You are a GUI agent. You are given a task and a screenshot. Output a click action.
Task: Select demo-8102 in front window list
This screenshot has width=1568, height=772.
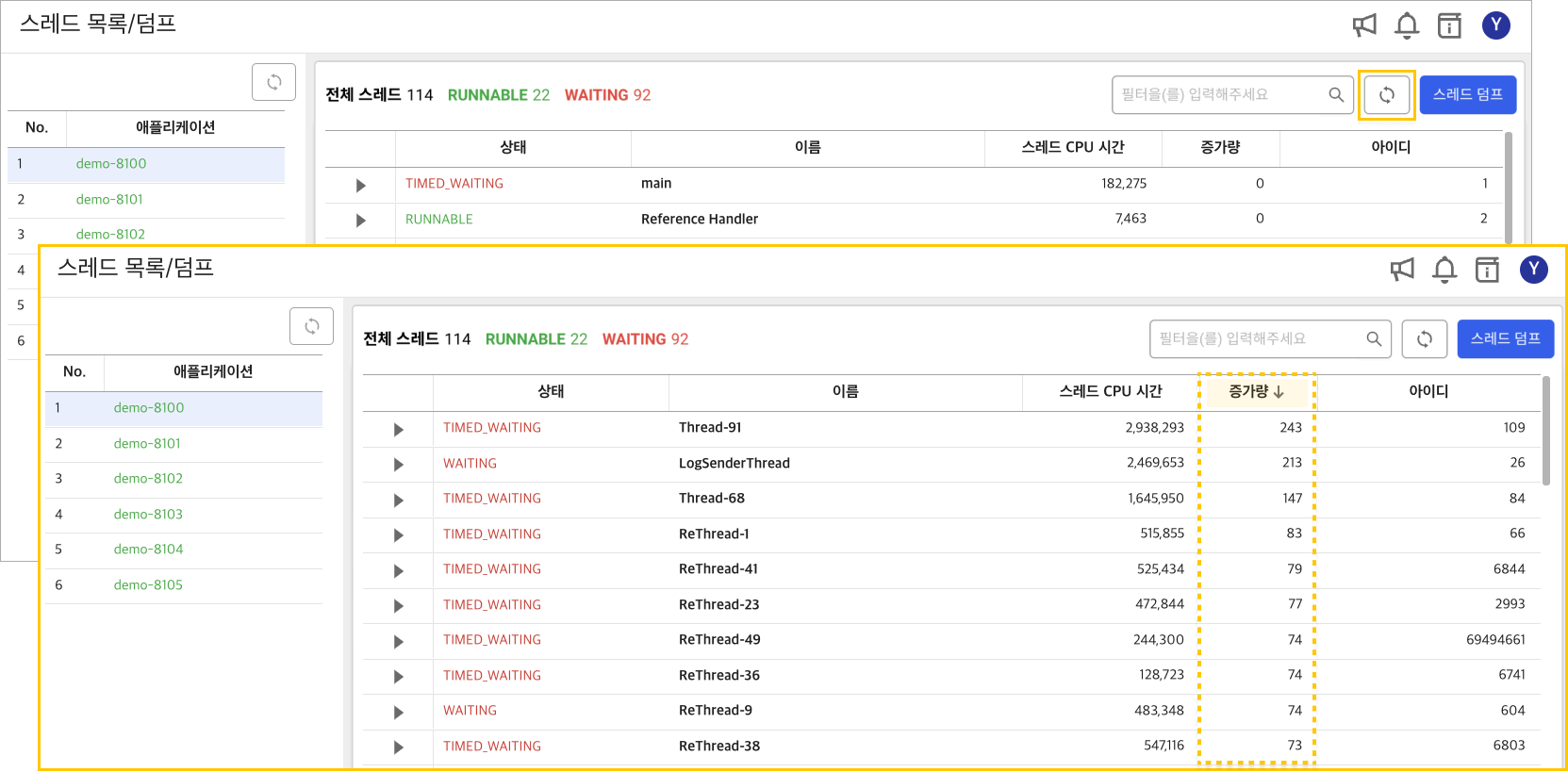click(184, 479)
